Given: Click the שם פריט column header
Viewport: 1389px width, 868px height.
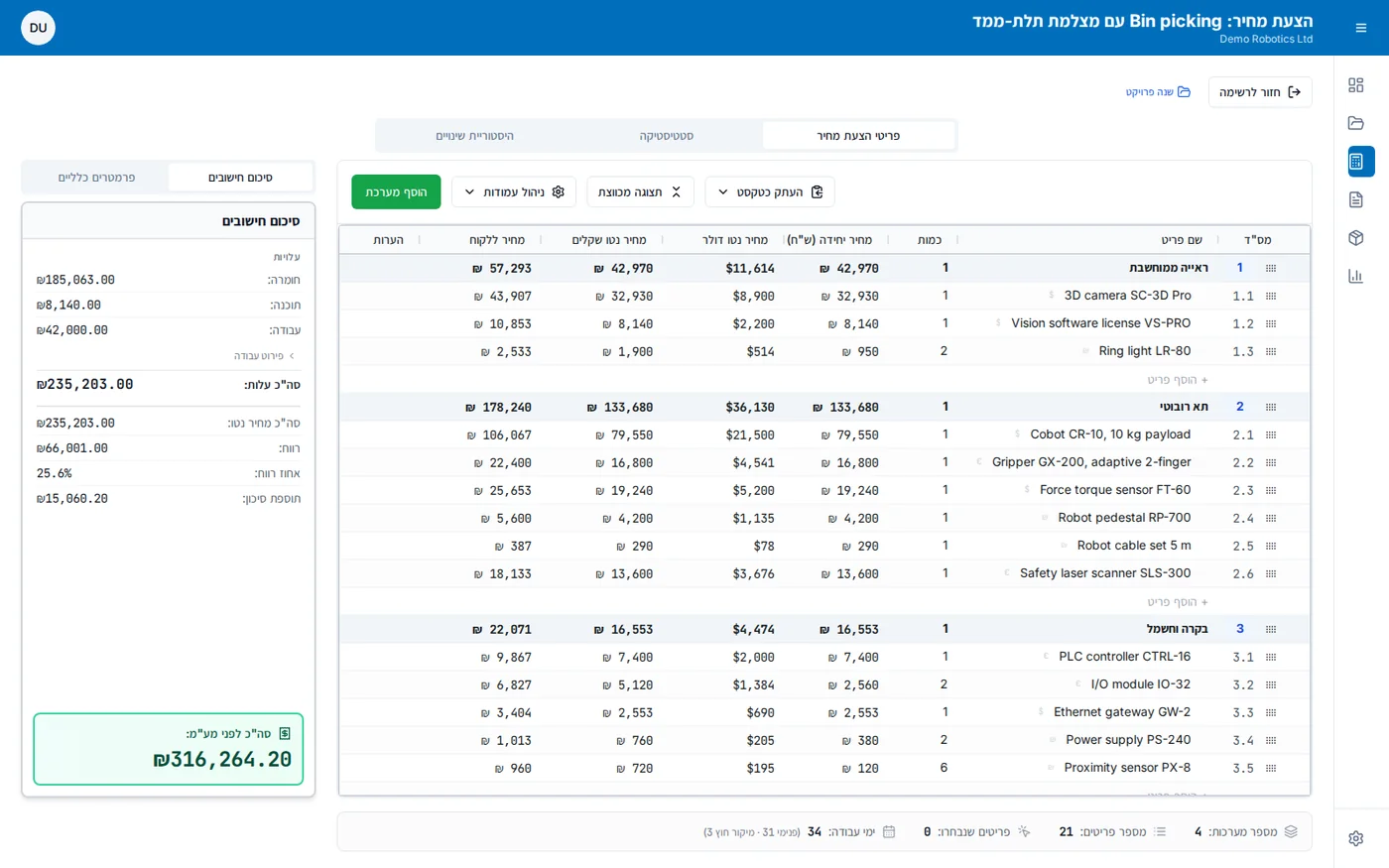Looking at the screenshot, I should (1182, 240).
